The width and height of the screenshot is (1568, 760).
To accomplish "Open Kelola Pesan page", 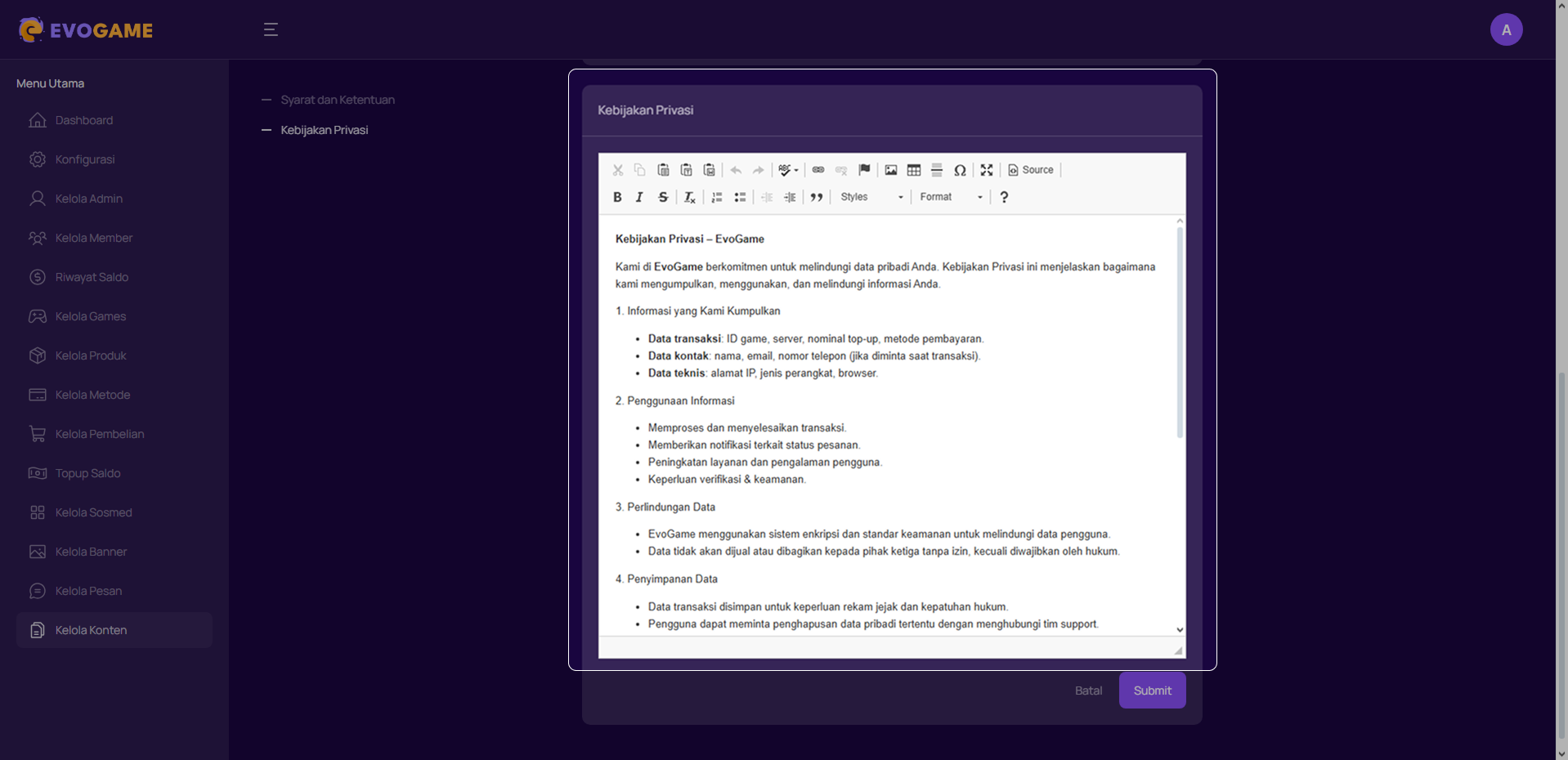I will (x=114, y=591).
